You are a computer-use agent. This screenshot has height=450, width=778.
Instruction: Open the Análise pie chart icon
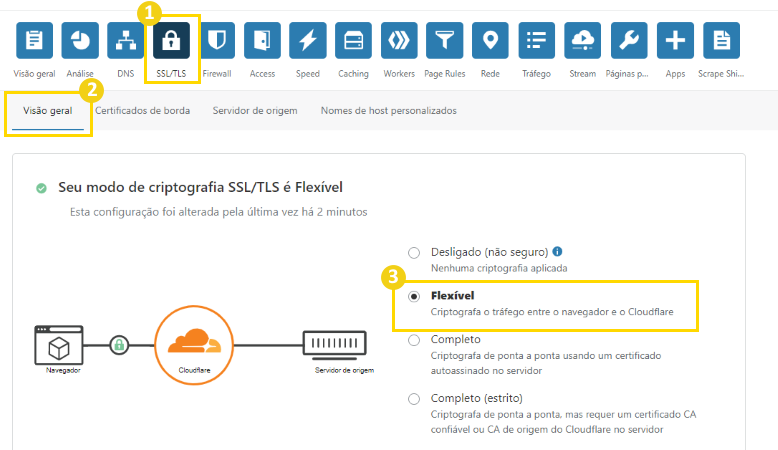tap(80, 40)
